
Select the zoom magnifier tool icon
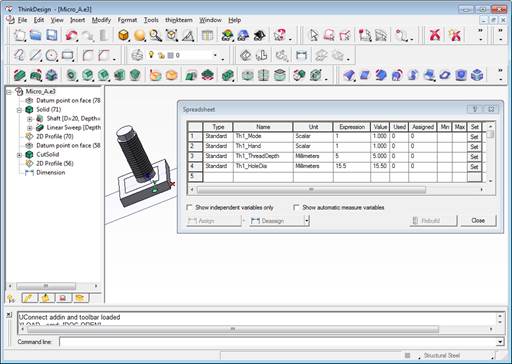coord(156,35)
